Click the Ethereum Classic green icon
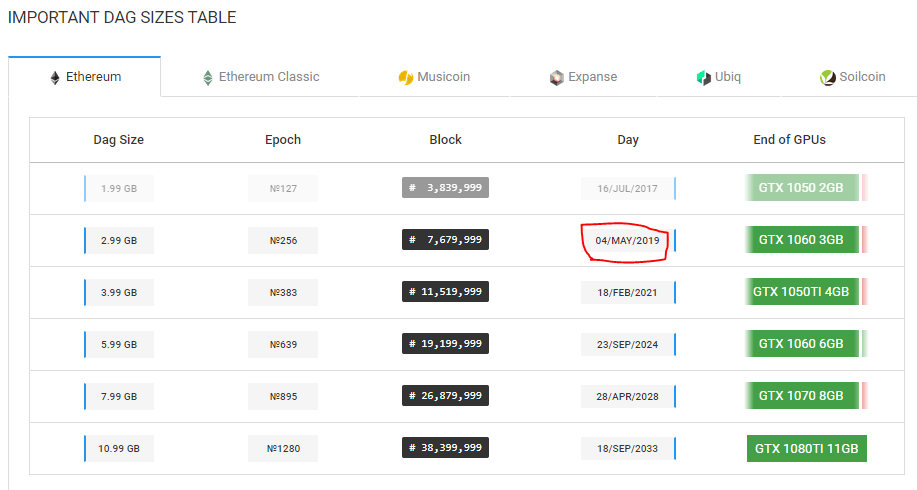The image size is (917, 490). click(208, 78)
